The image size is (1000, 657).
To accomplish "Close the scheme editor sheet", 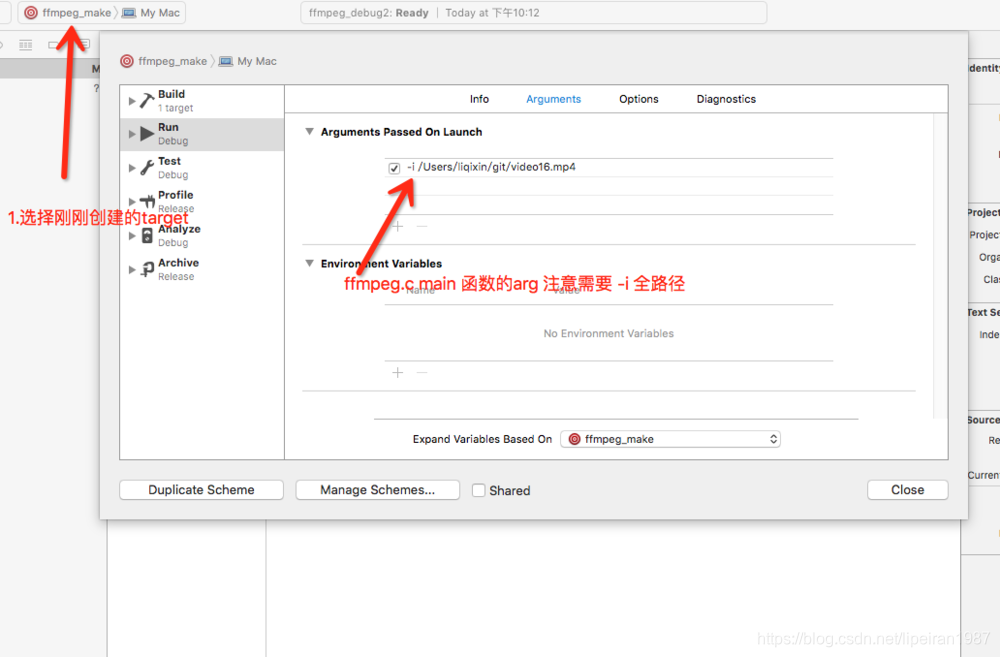I will (x=908, y=490).
